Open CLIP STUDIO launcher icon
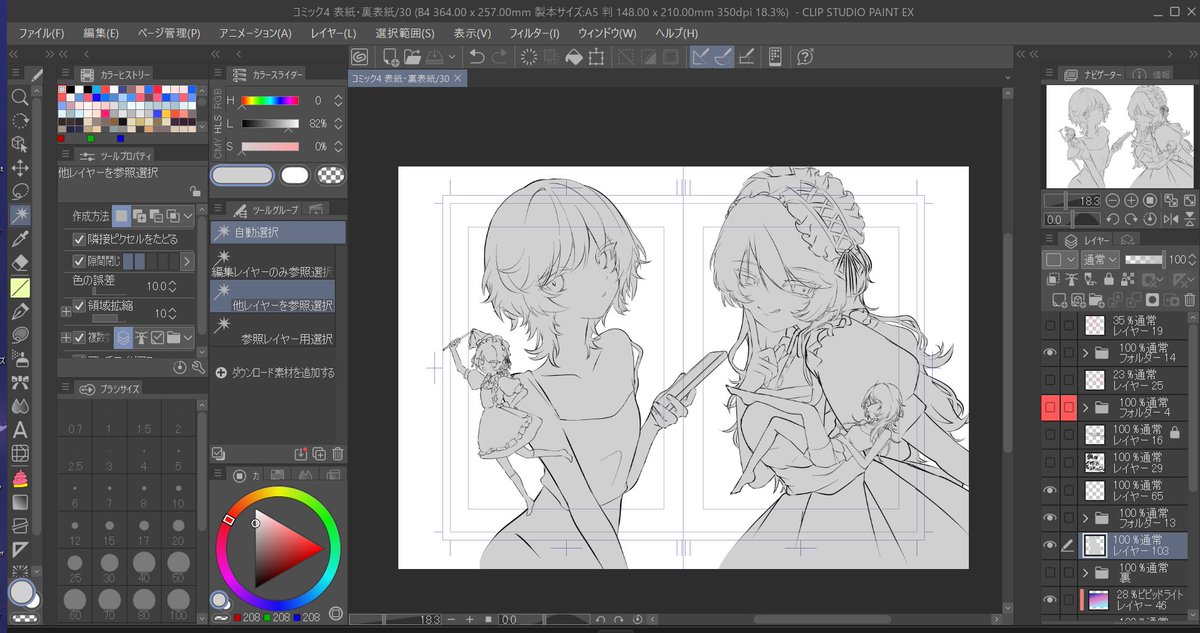Viewport: 1200px width, 633px height. pos(359,57)
